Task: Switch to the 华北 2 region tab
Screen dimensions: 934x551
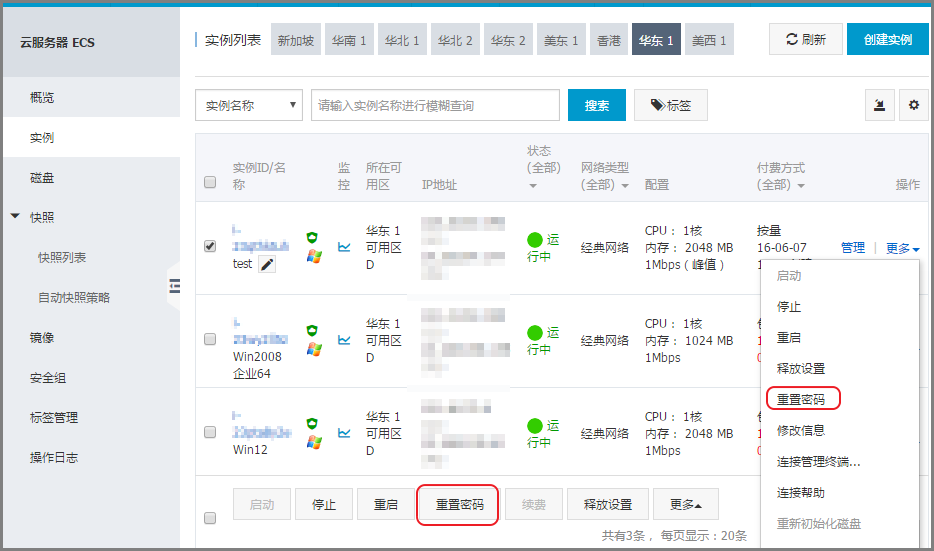Action: 455,40
